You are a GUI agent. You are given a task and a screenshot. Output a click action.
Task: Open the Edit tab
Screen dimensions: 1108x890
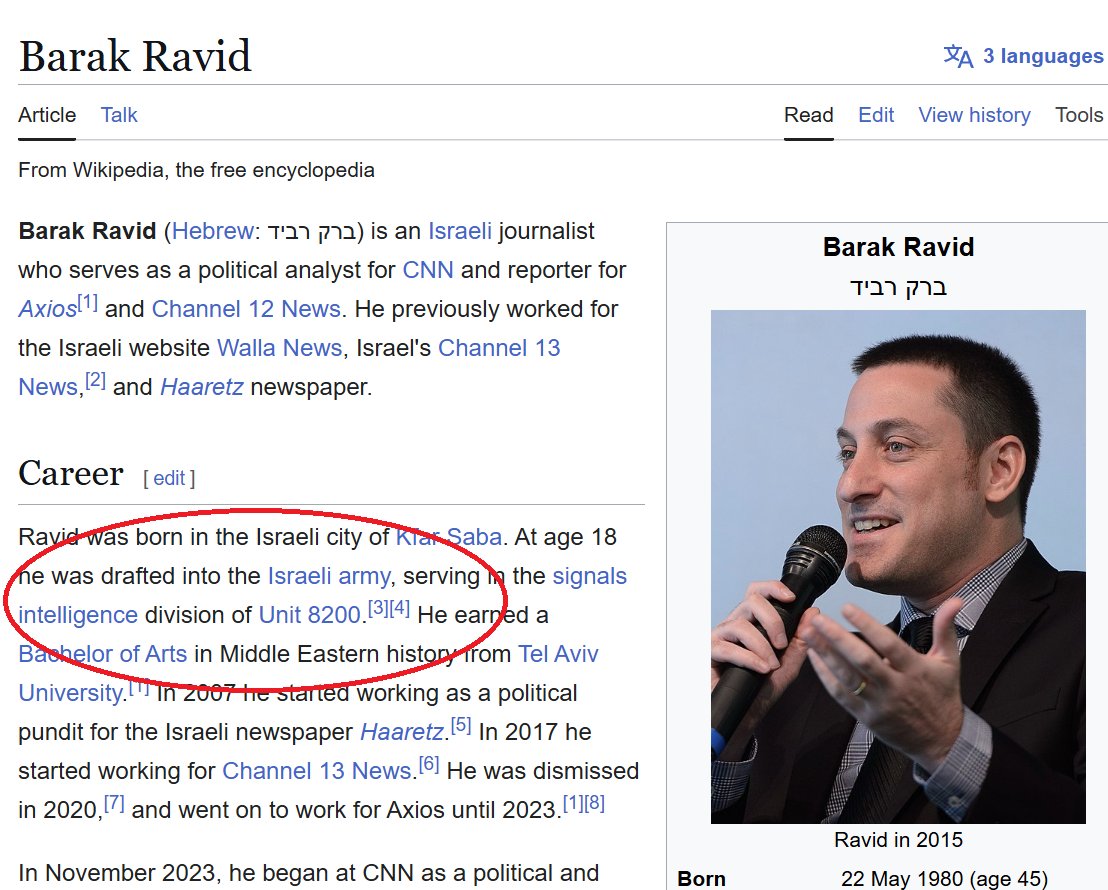pos(876,115)
